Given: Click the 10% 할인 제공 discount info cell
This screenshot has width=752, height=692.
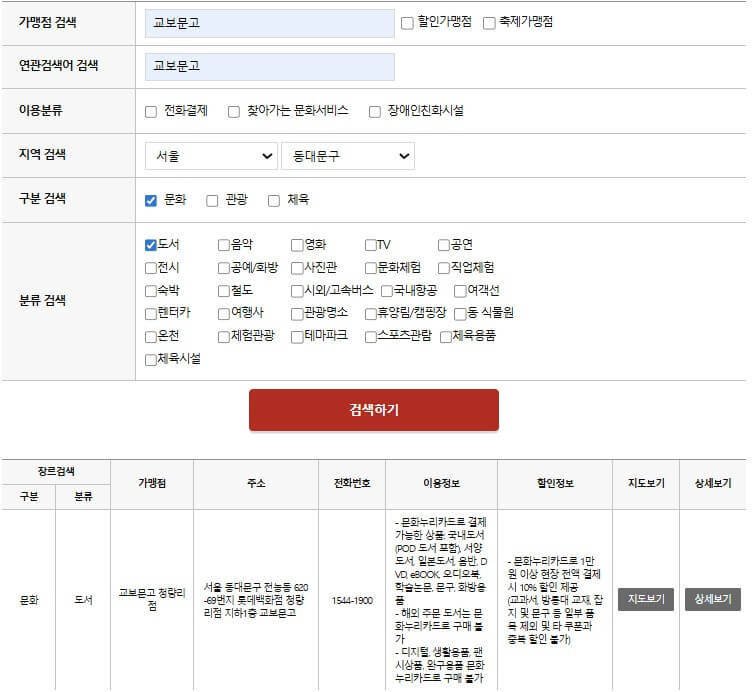Looking at the screenshot, I should click(554, 600).
